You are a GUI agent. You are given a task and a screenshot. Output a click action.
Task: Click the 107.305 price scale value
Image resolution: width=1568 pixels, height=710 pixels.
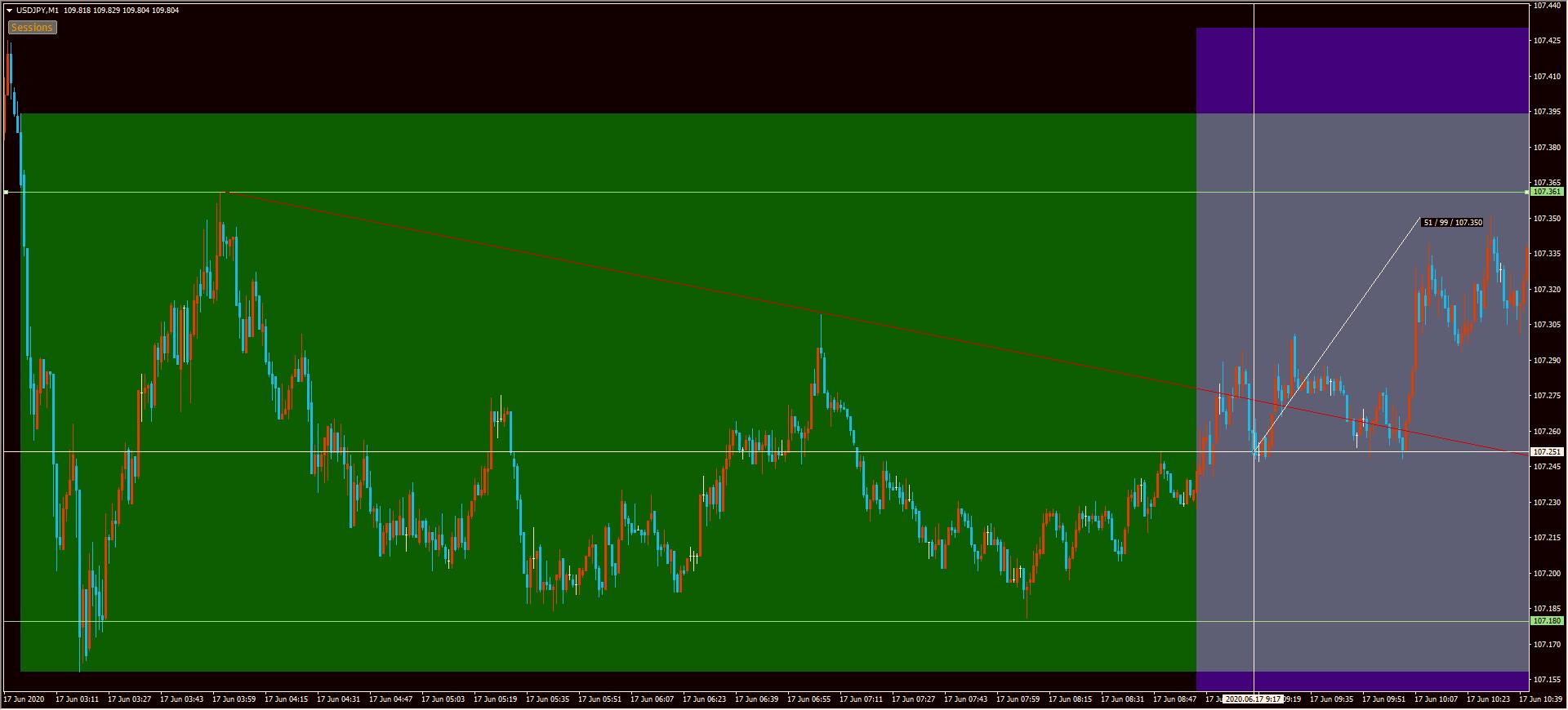[x=1547, y=325]
